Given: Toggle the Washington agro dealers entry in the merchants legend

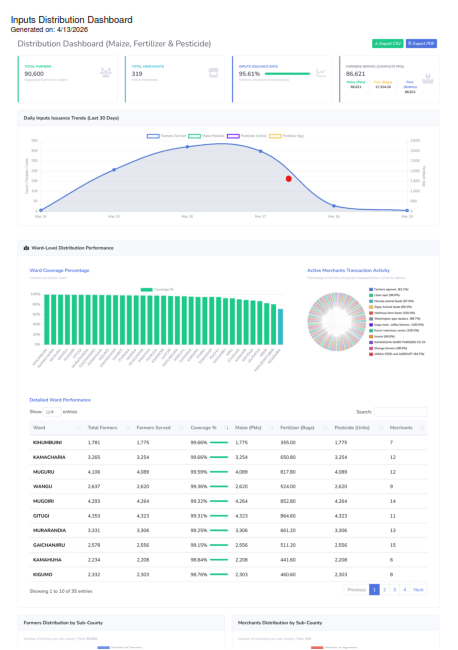Looking at the screenshot, I should tap(394, 319).
